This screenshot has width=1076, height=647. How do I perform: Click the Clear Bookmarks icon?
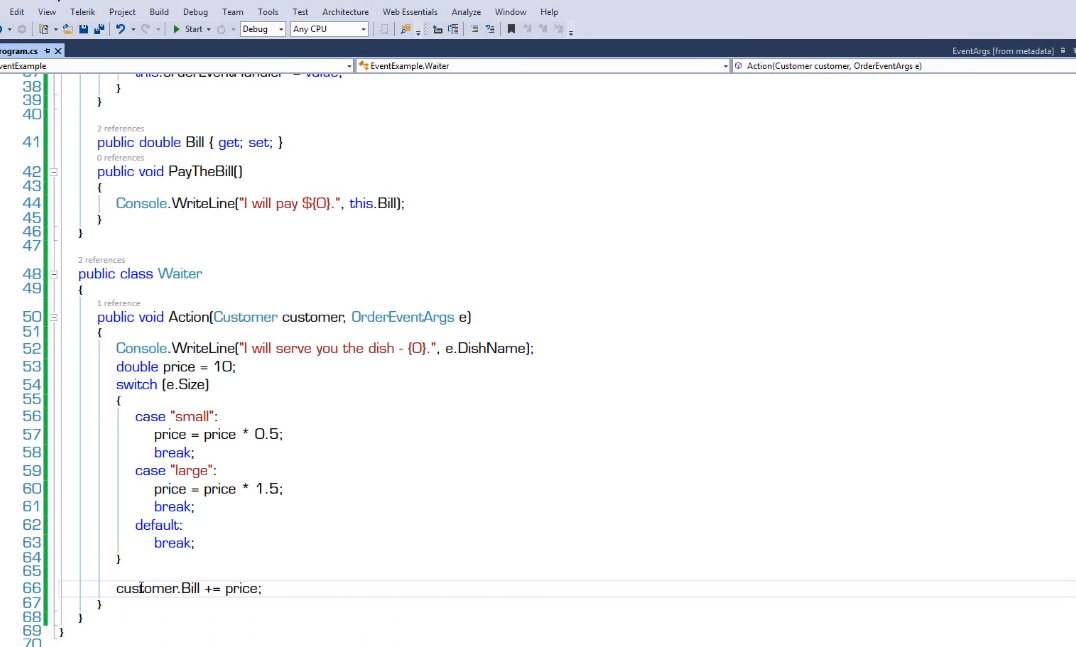559,29
